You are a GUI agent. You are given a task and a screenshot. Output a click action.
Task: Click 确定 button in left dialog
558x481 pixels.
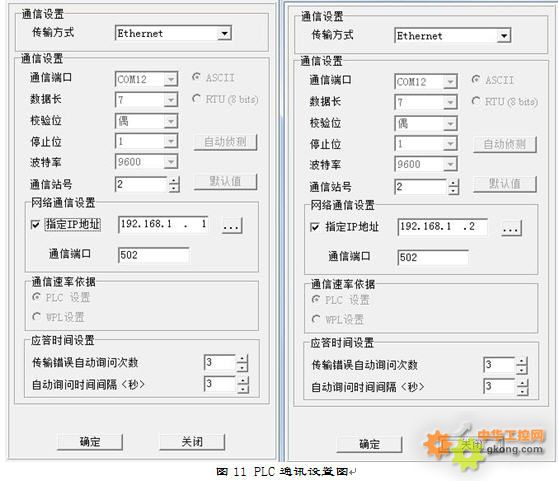90,442
